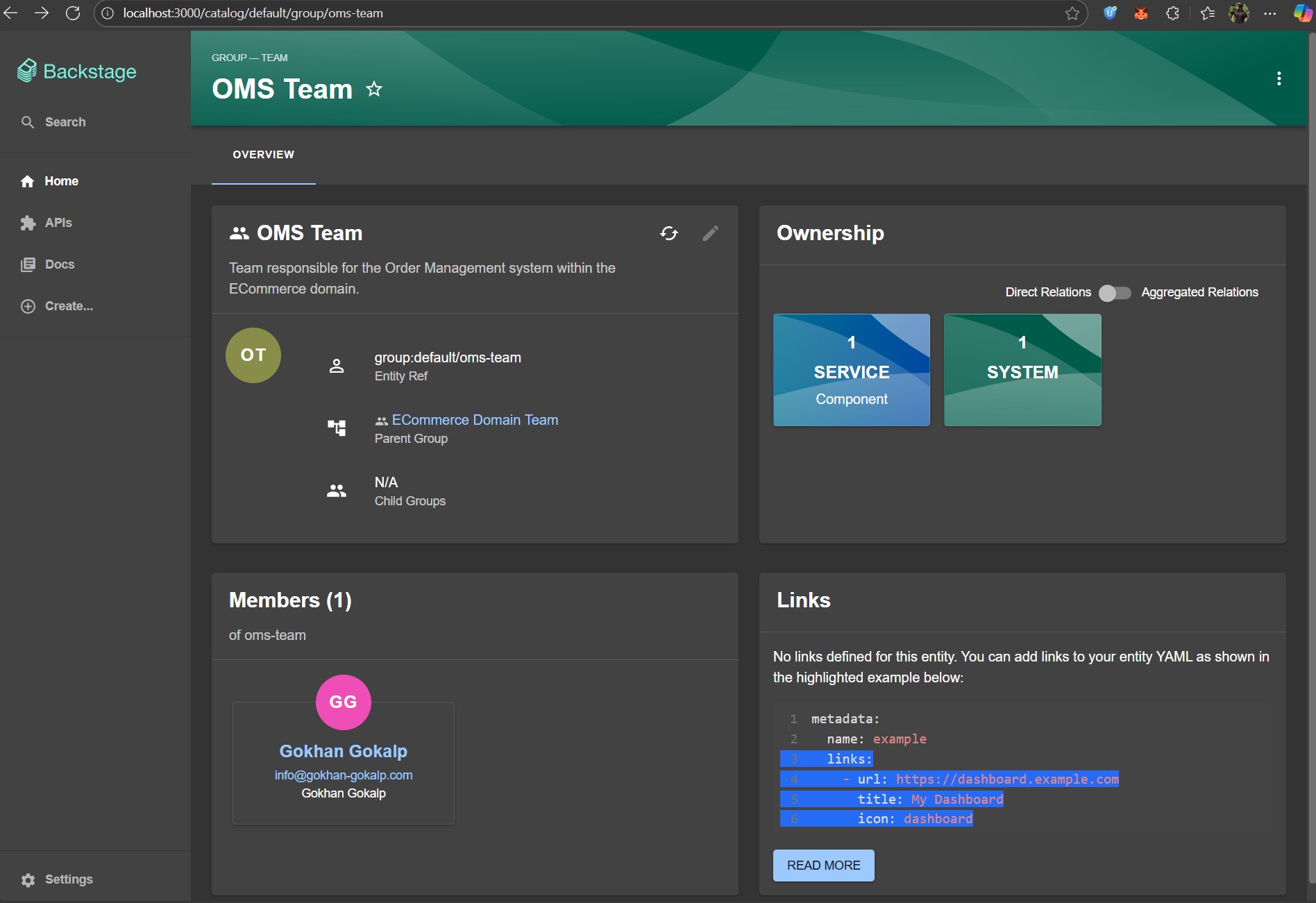Go back in the browser
The image size is (1316, 903).
(x=11, y=13)
